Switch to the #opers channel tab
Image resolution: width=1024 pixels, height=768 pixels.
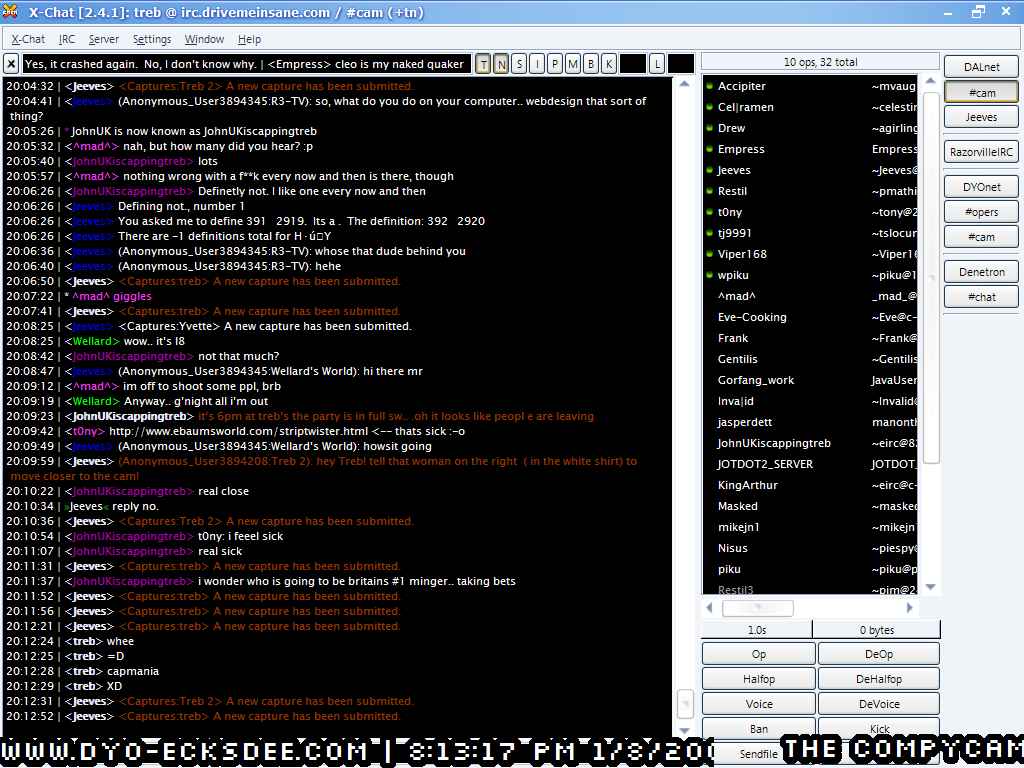[981, 212]
